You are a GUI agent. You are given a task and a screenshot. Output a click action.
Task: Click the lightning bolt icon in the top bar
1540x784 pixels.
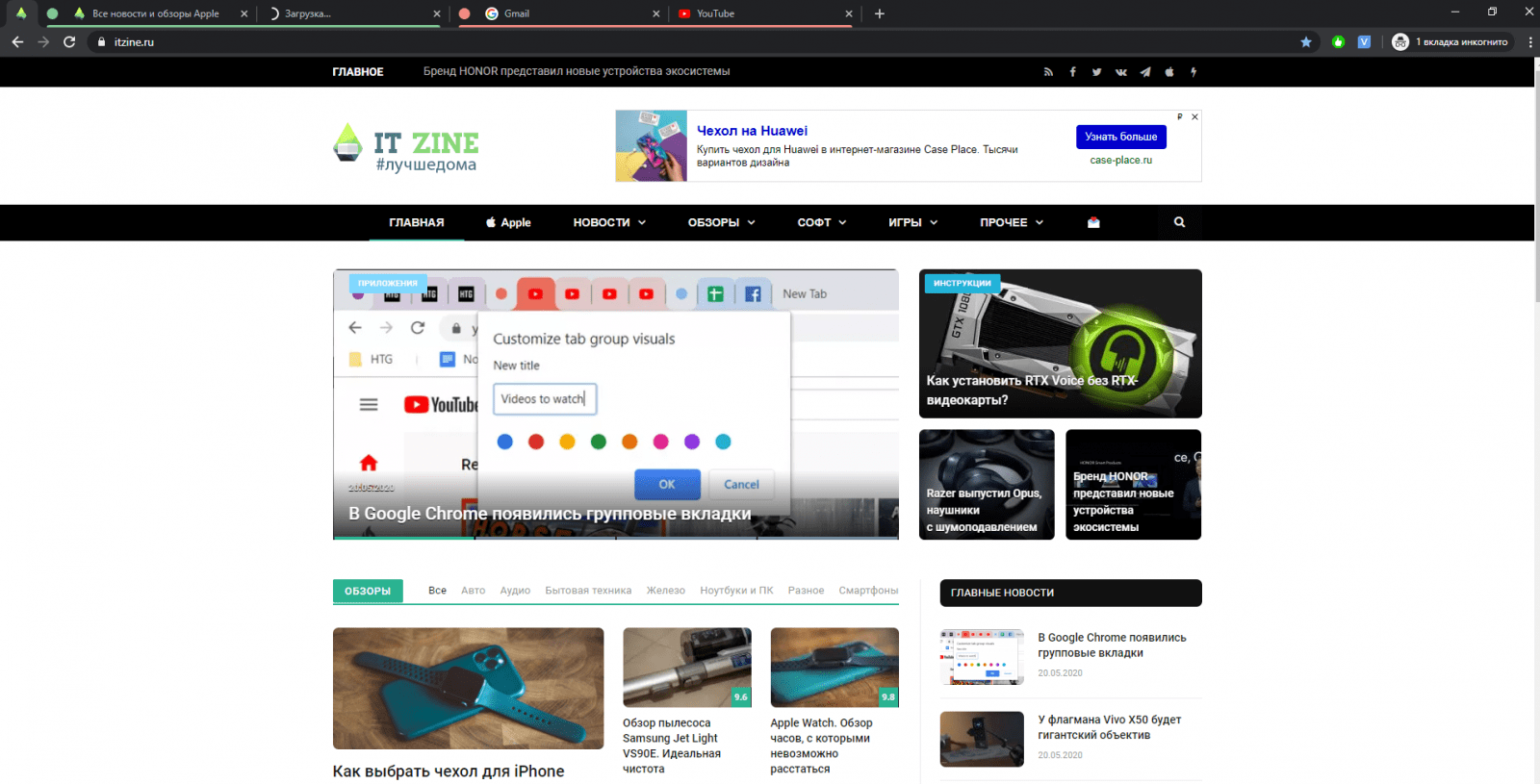click(x=1193, y=72)
